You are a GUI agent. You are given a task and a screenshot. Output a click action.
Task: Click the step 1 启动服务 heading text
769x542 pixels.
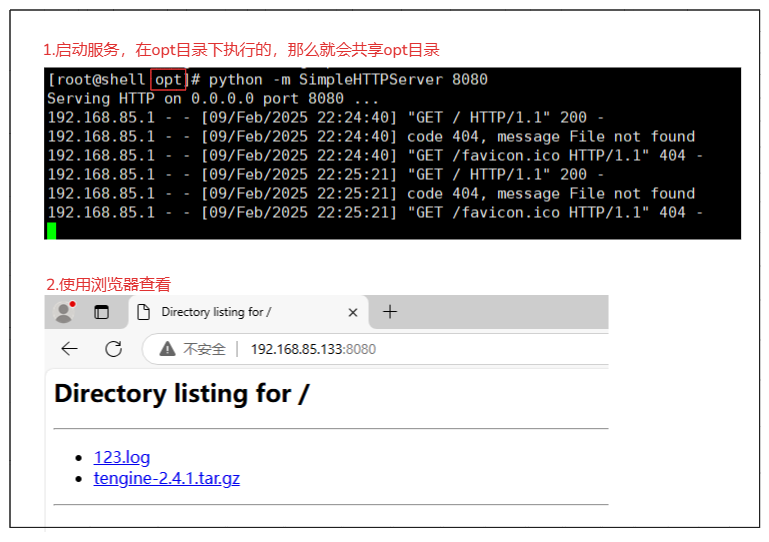[x=240, y=50]
